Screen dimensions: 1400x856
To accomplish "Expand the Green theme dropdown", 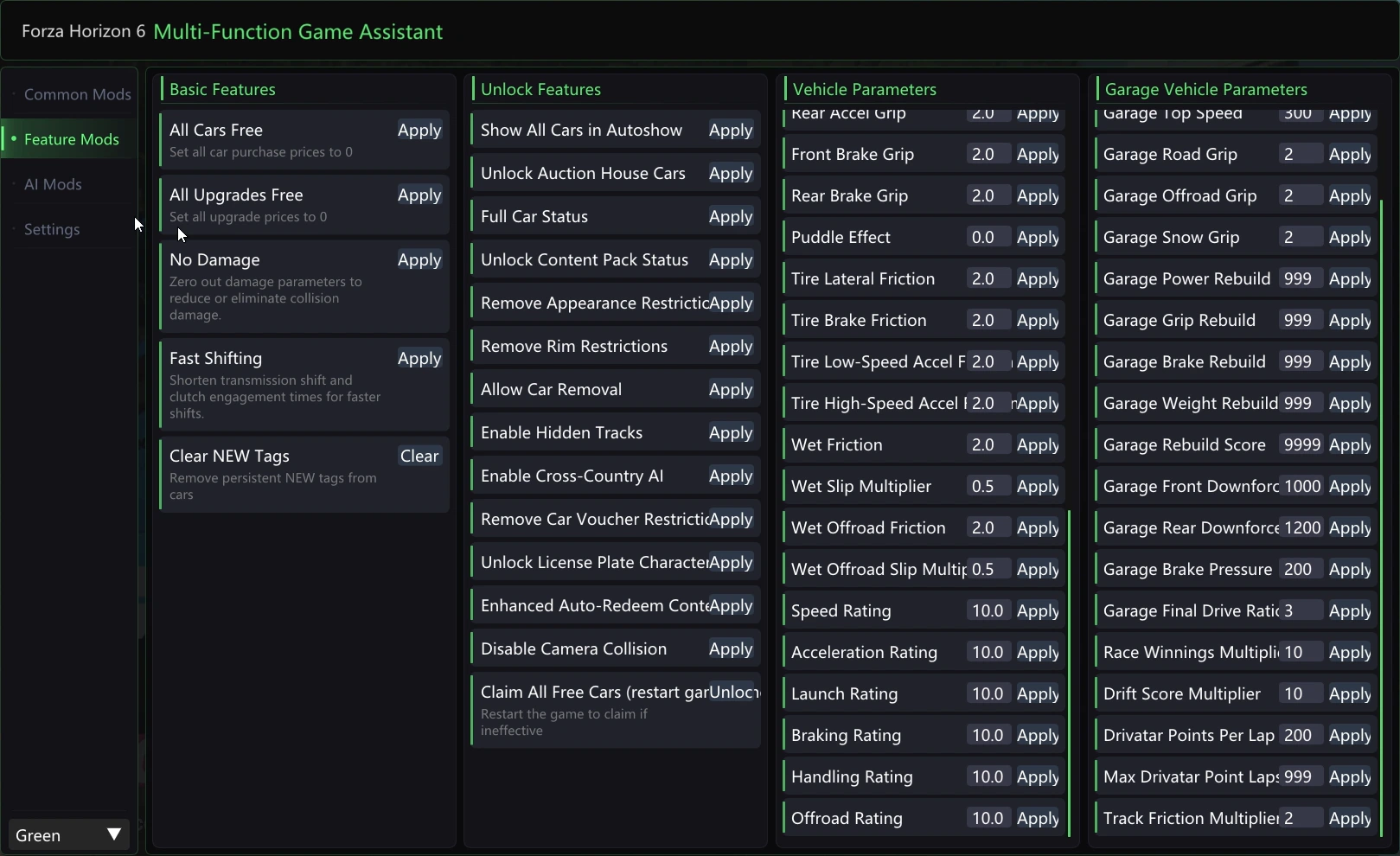I will pos(68,835).
